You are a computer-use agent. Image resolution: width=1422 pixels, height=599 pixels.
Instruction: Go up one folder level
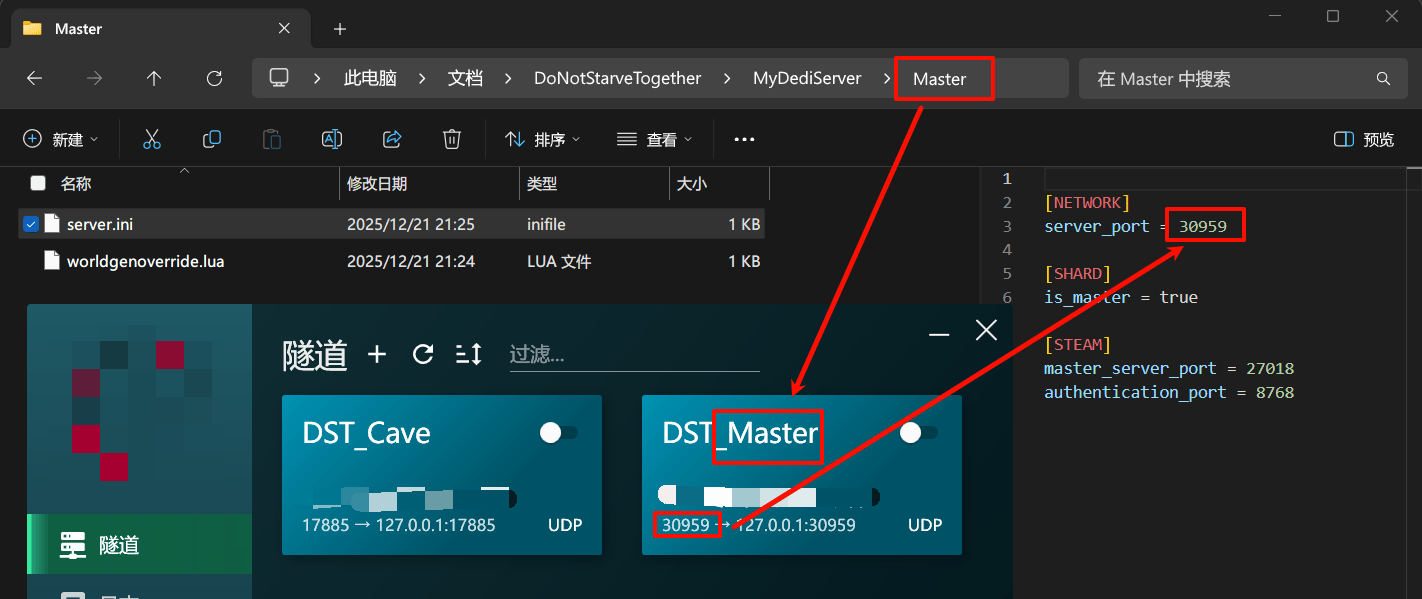pos(154,78)
